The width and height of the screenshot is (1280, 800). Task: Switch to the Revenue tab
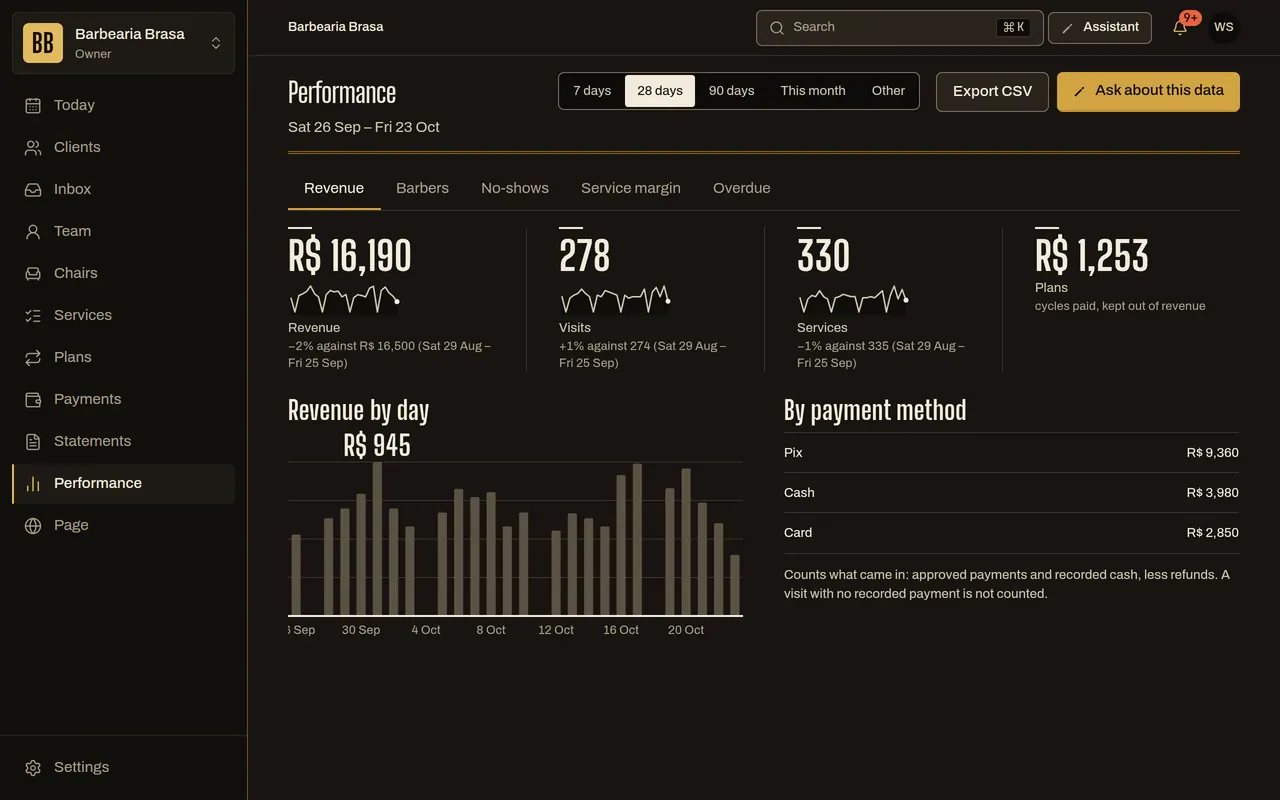tap(334, 188)
